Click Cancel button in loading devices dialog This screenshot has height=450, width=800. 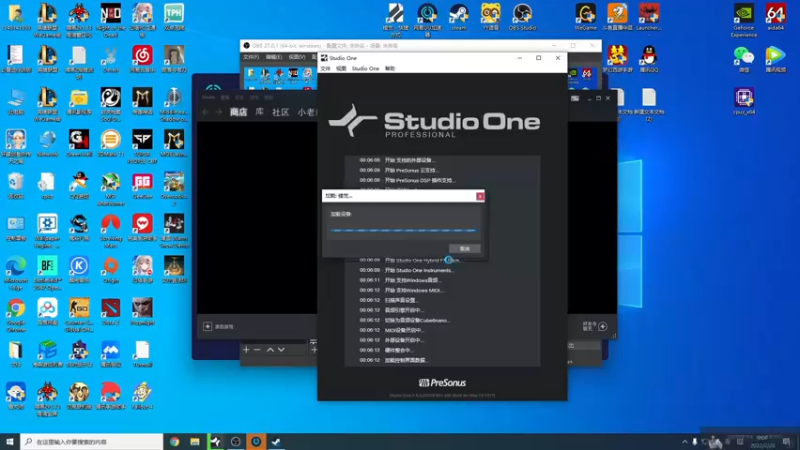click(464, 248)
